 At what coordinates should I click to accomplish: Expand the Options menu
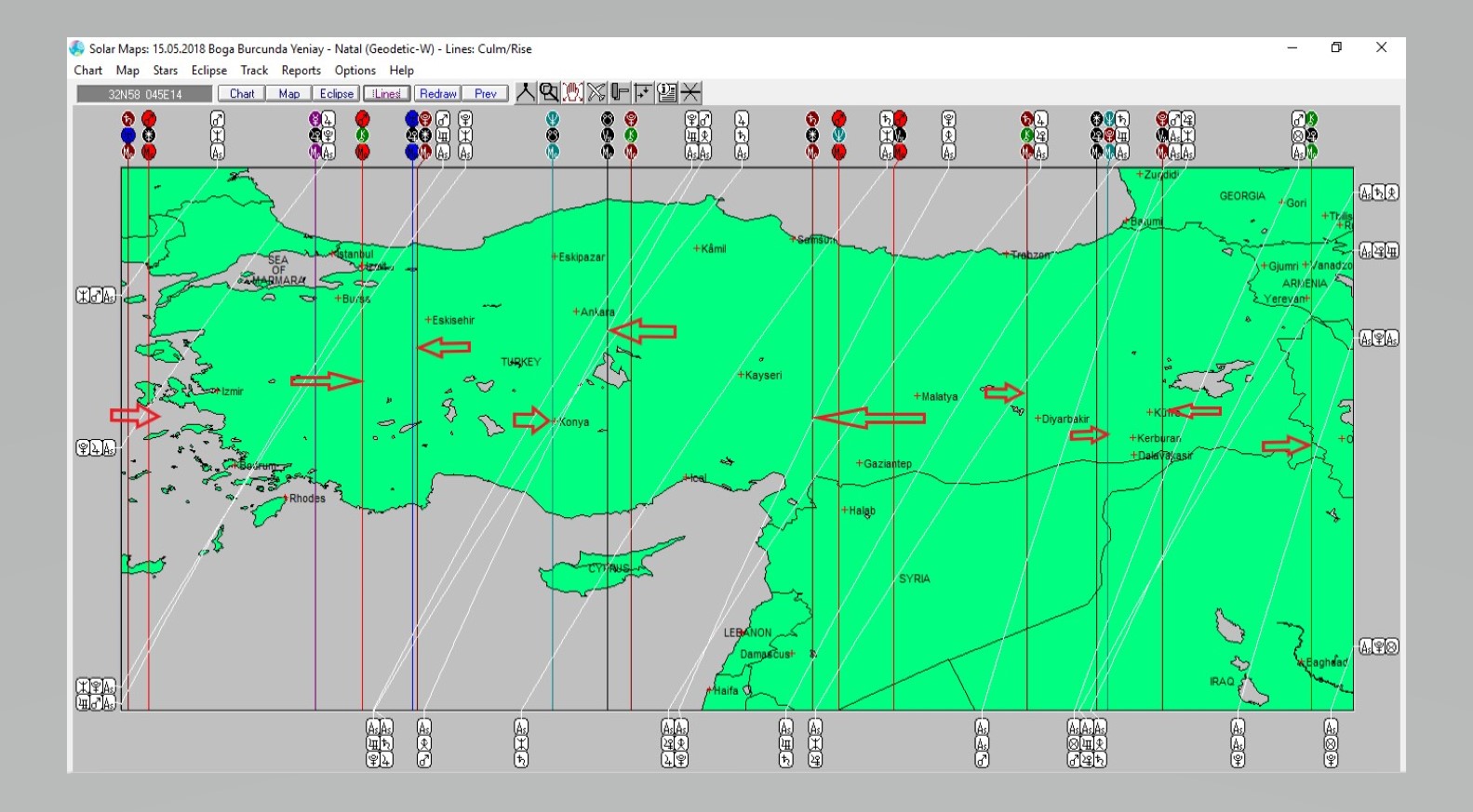(355, 71)
